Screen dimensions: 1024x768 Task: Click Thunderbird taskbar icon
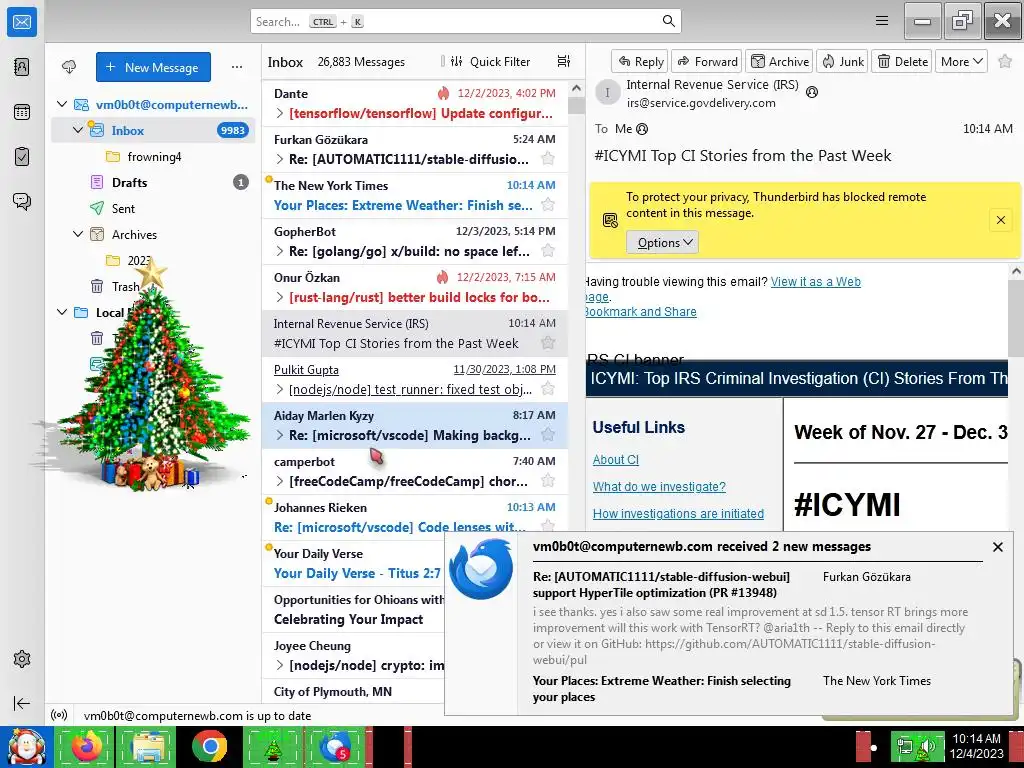click(334, 746)
